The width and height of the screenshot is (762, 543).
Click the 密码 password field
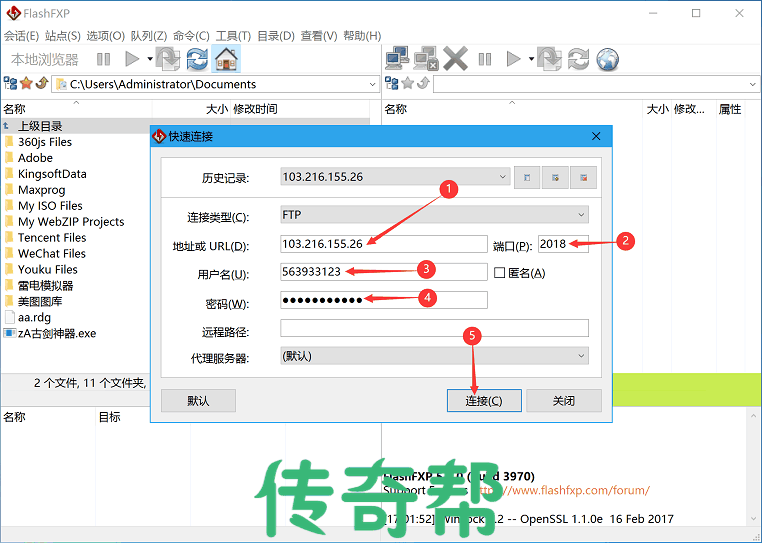pos(383,300)
